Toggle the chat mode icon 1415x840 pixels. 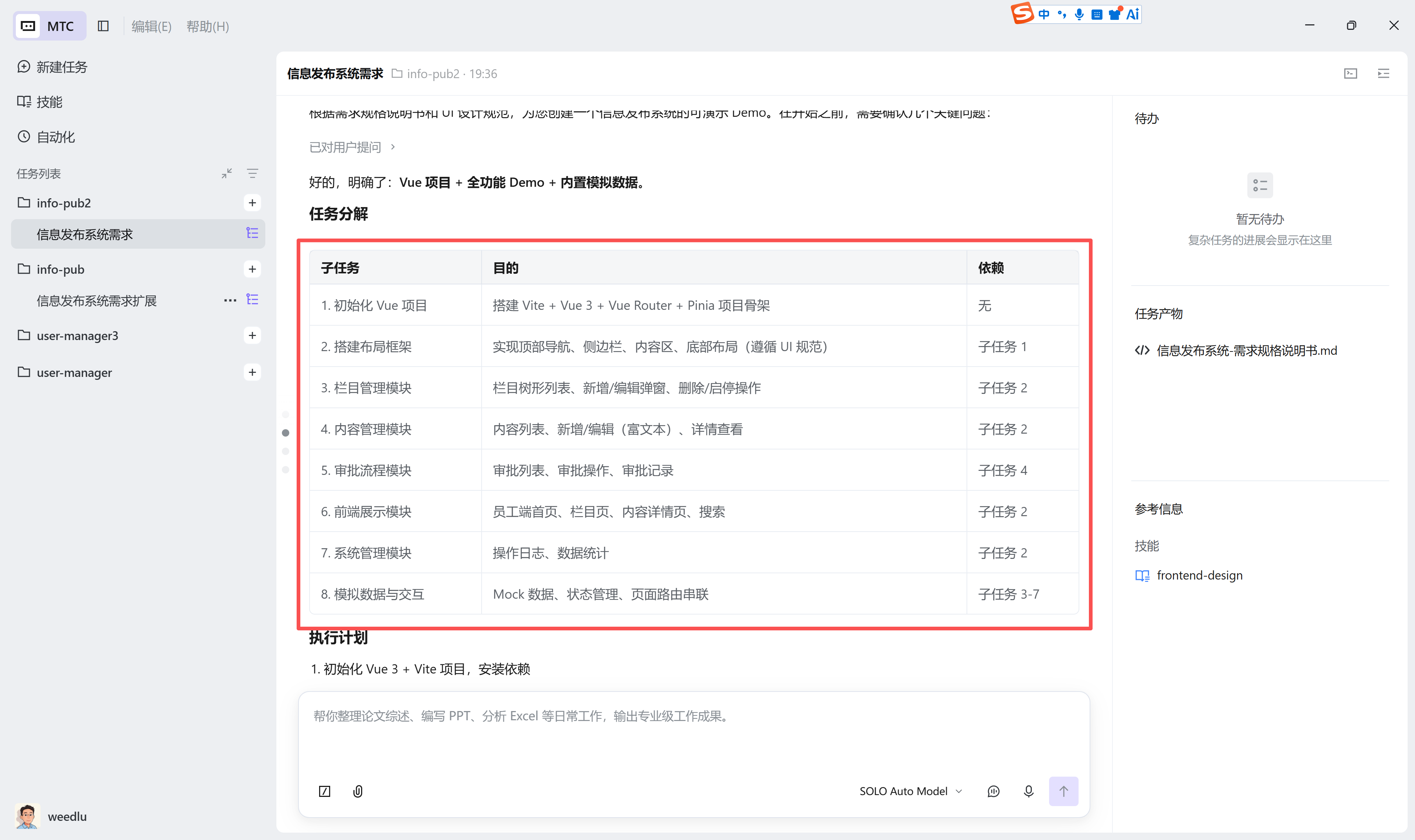pyautogui.click(x=993, y=791)
